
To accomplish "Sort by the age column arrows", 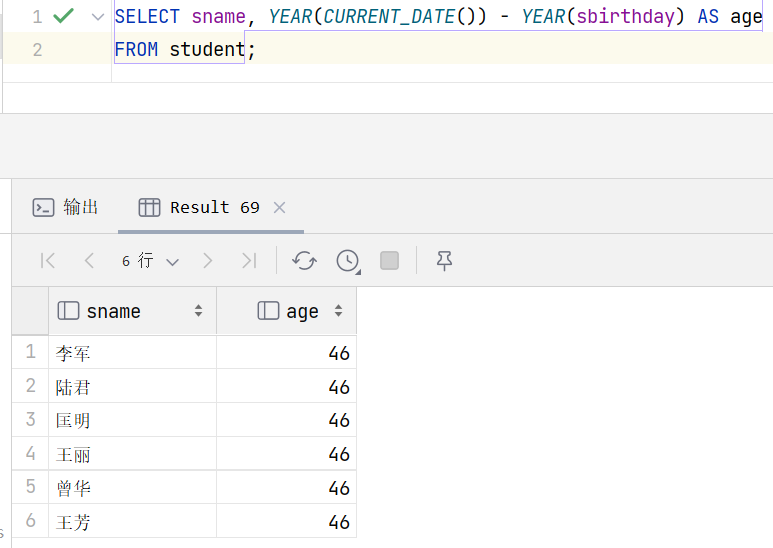I will click(338, 310).
